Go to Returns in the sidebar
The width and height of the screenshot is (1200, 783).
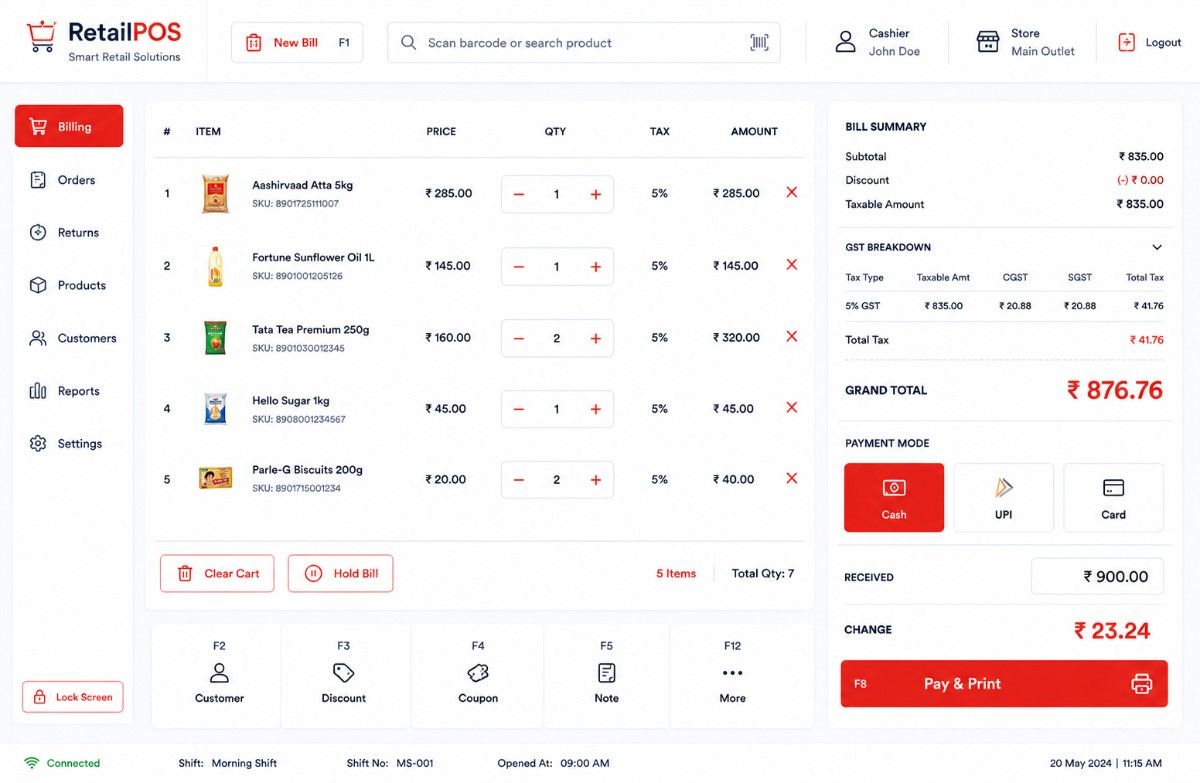click(69, 232)
